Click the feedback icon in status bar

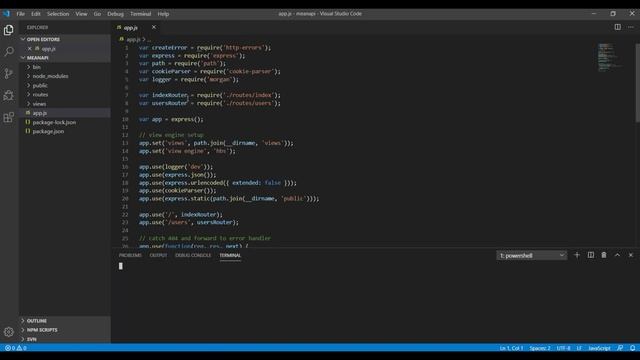[620, 348]
